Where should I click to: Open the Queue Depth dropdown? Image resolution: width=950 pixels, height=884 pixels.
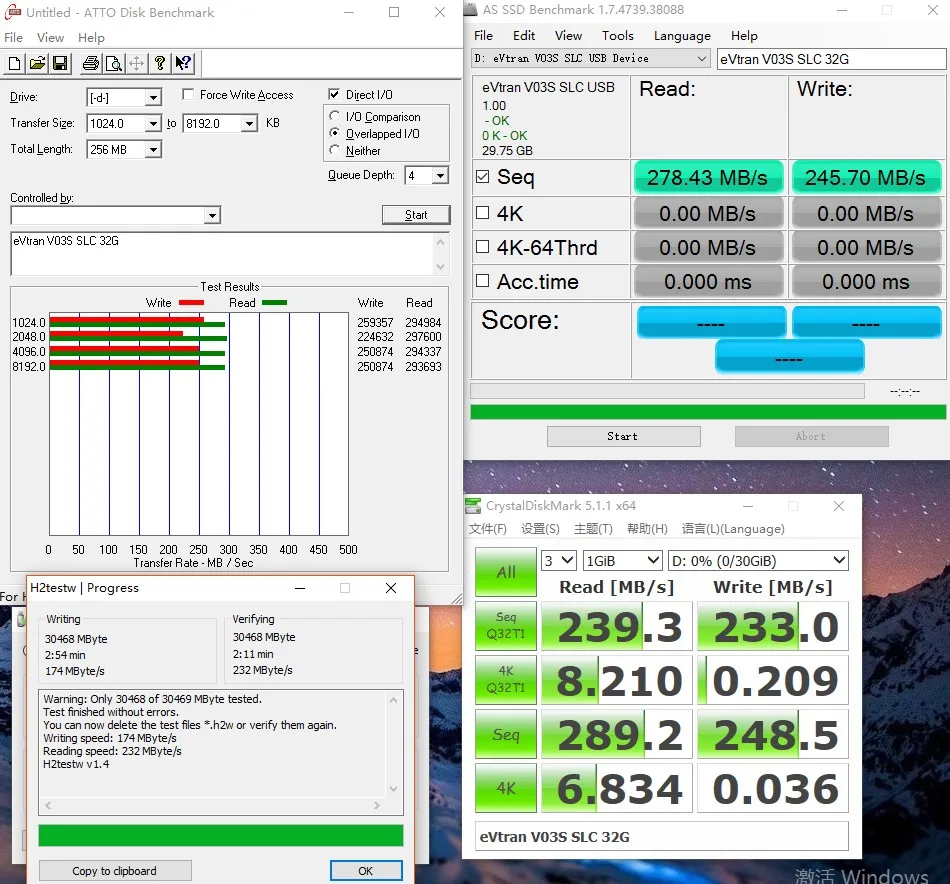(x=440, y=176)
